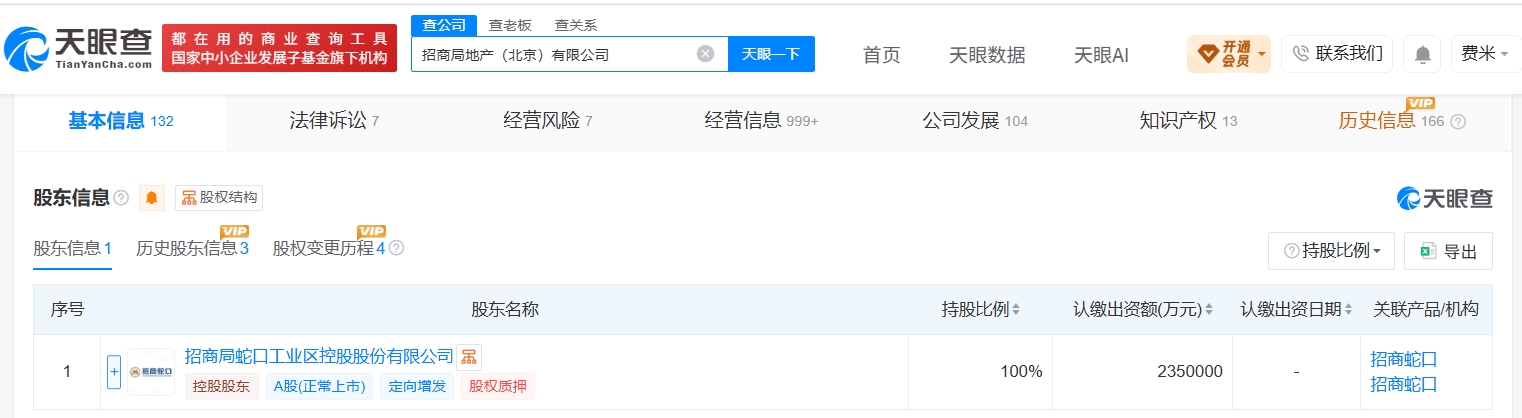This screenshot has width=1522, height=418.
Task: Open equity structure icon beside shareholder name
Action: pyautogui.click(x=469, y=357)
